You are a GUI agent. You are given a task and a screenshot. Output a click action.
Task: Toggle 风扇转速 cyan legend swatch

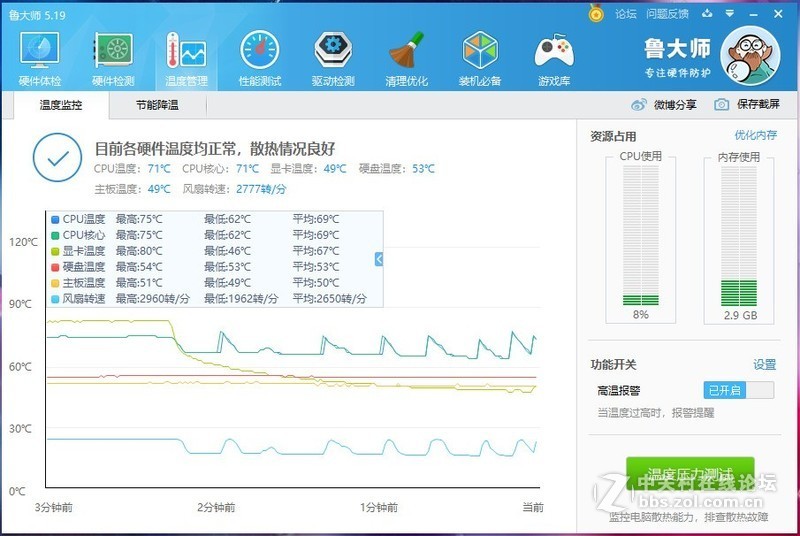(x=55, y=299)
